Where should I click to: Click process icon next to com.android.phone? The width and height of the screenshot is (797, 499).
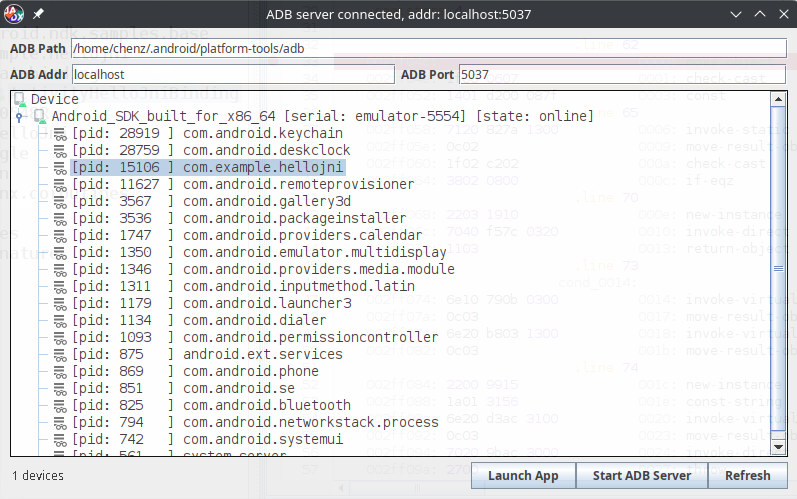click(x=60, y=371)
